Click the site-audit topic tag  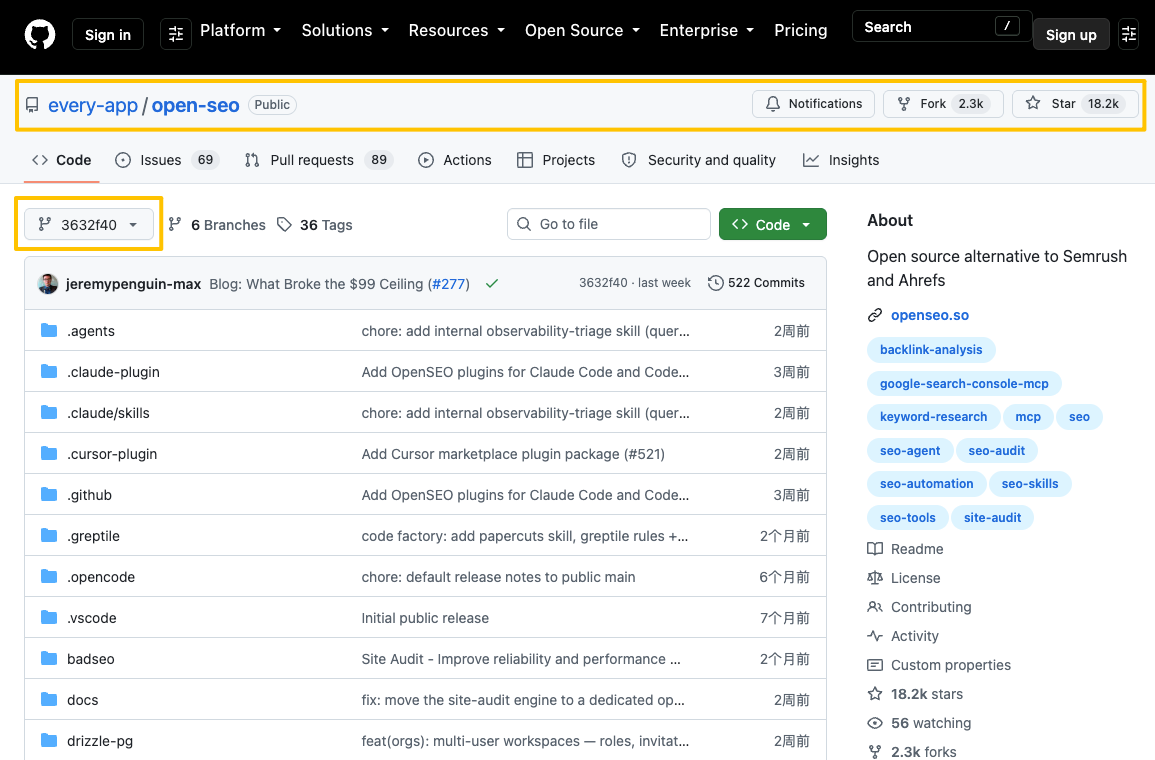[992, 518]
